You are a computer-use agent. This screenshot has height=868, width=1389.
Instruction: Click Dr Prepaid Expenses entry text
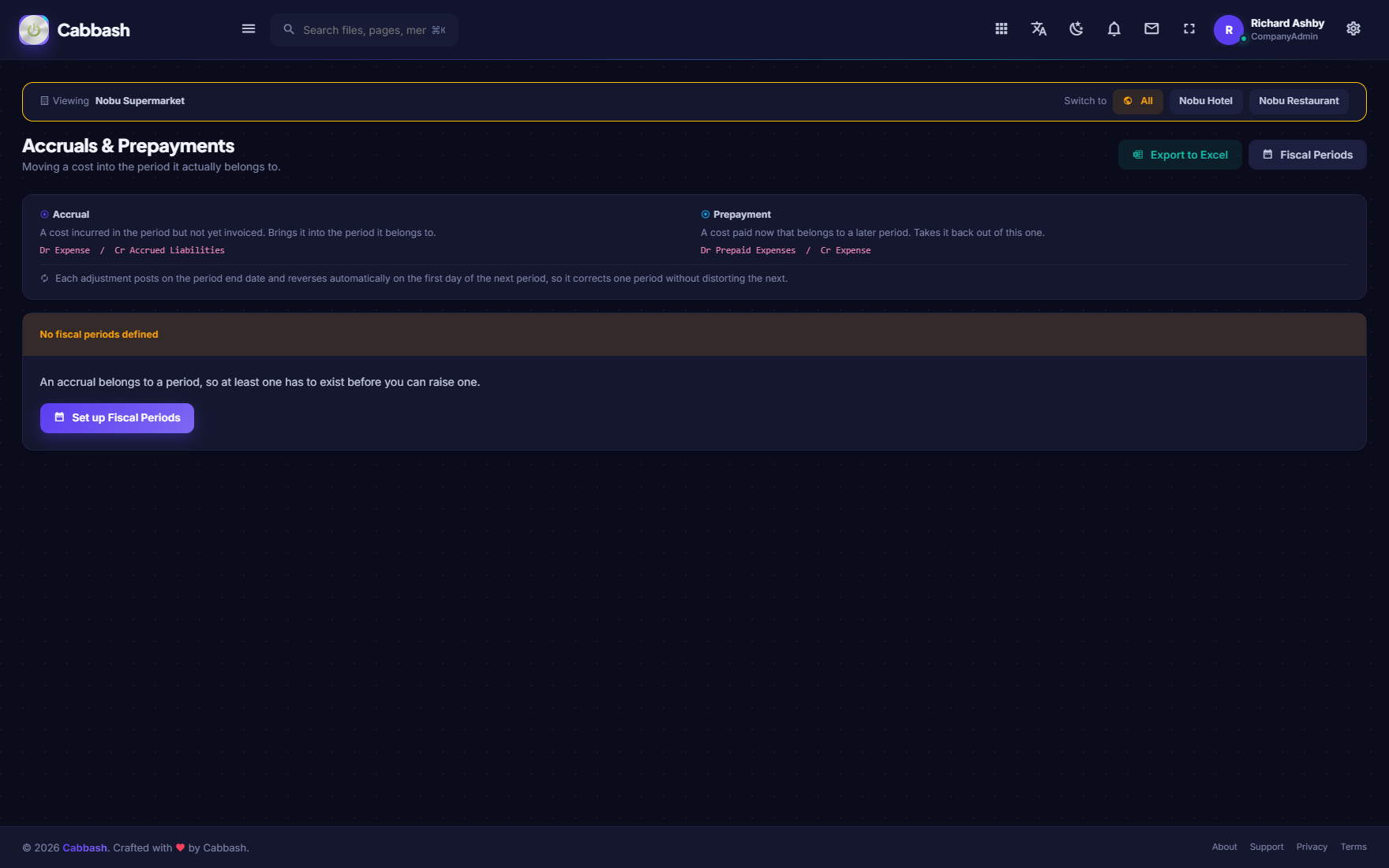click(x=748, y=250)
